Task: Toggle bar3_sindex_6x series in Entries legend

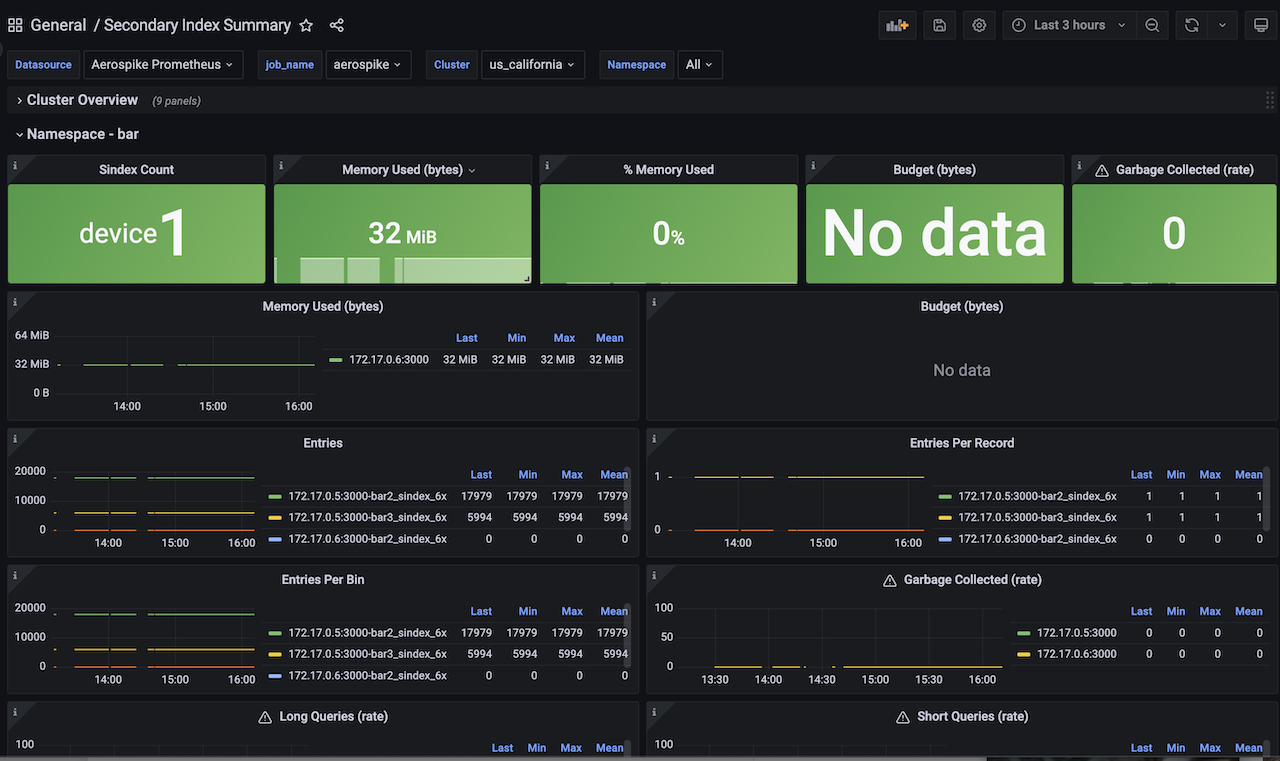Action: 367,517
